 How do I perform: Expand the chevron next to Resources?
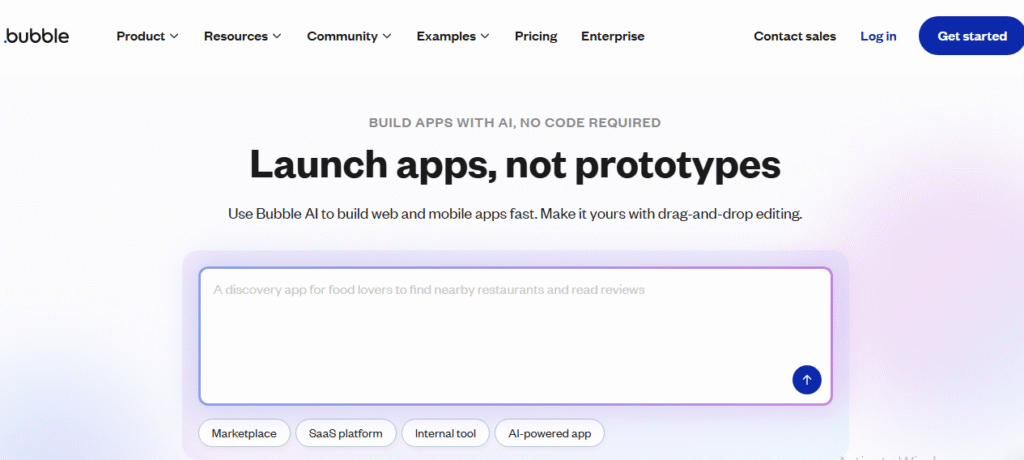point(277,36)
